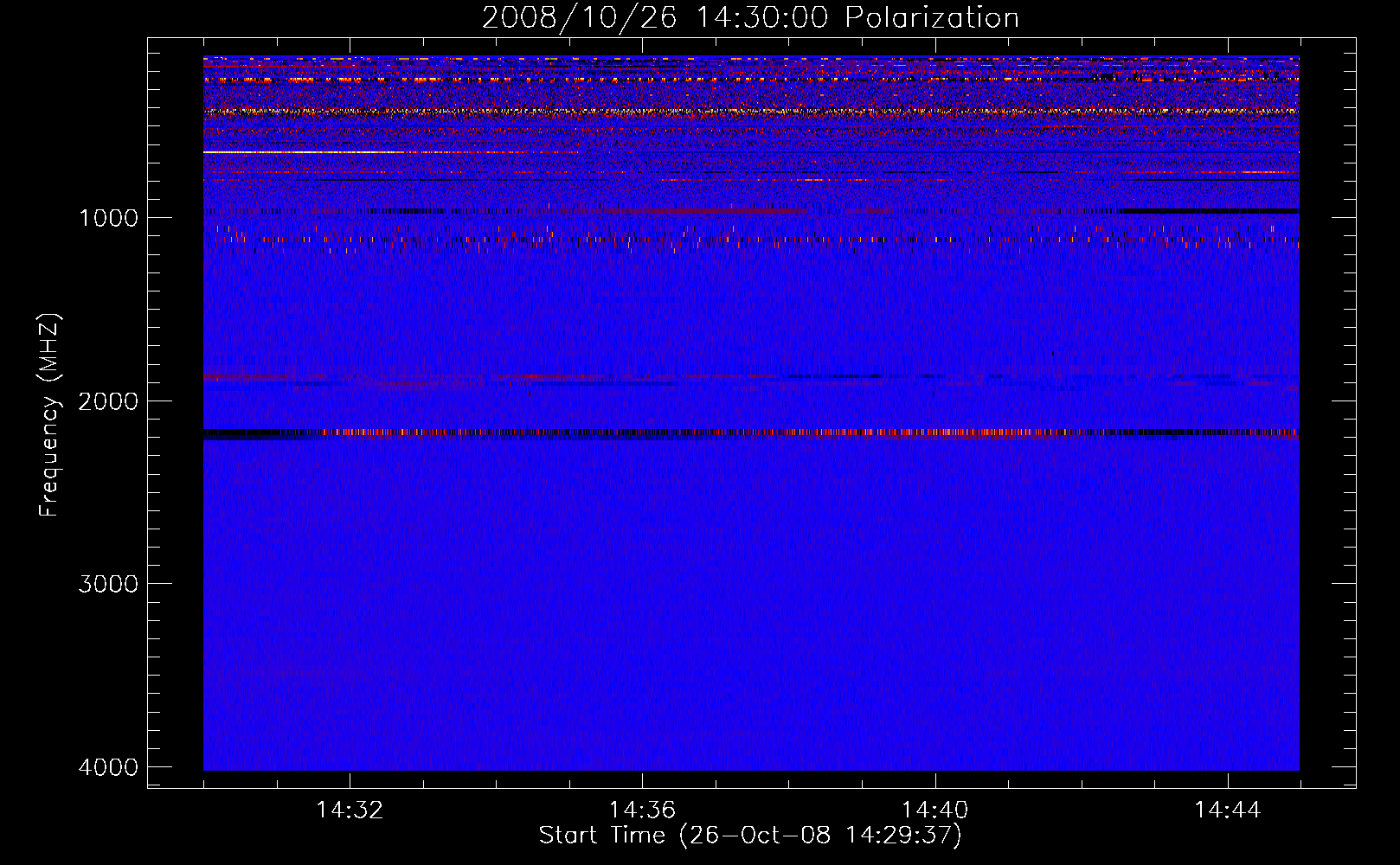Click the 4000 frequency tick label
The image size is (1400, 865).
pyautogui.click(x=108, y=767)
